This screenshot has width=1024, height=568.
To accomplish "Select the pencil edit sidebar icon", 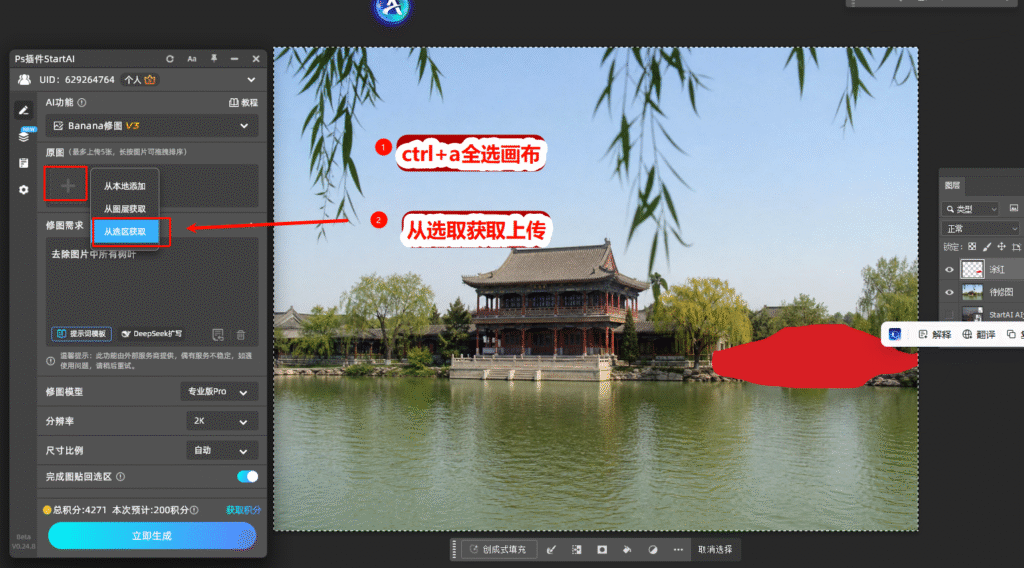I will (24, 110).
